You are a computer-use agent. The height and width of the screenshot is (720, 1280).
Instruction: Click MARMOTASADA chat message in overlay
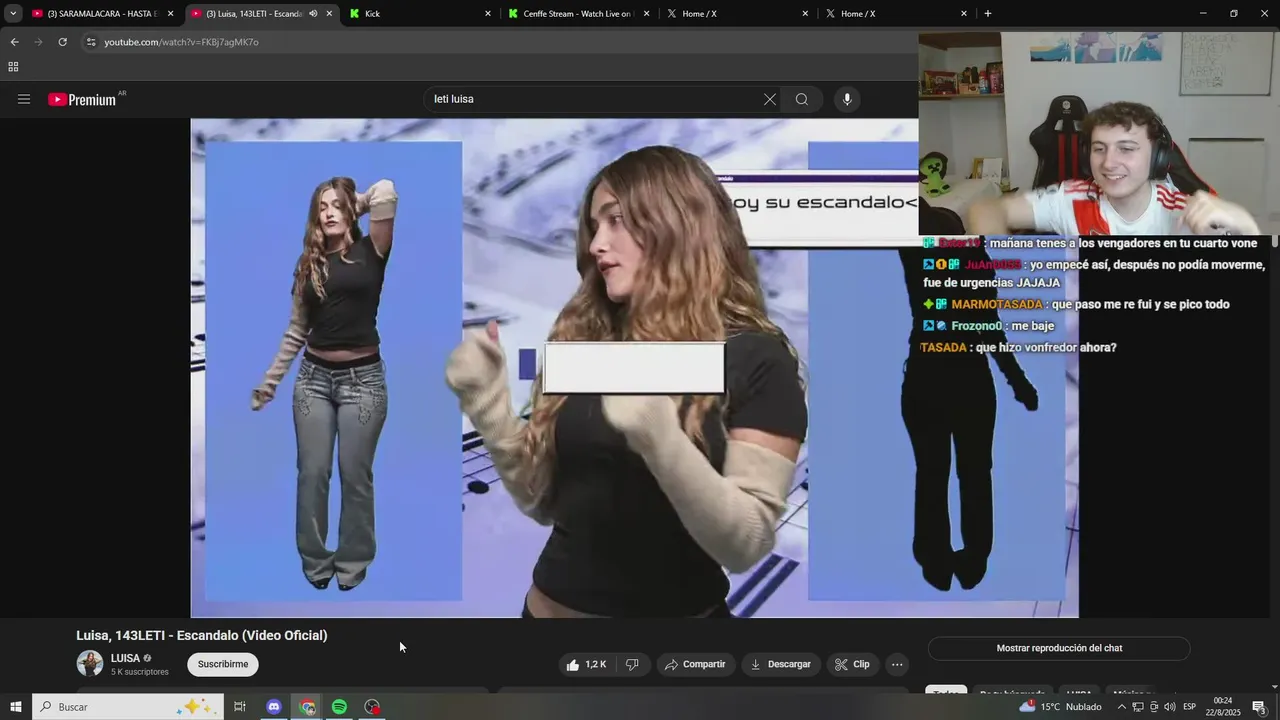coord(1076,305)
